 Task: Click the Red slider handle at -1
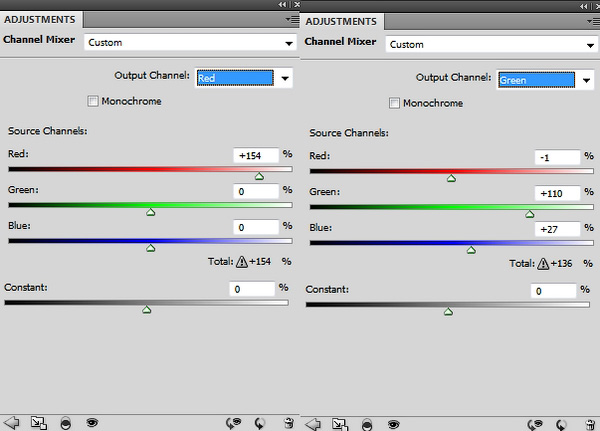tap(451, 178)
